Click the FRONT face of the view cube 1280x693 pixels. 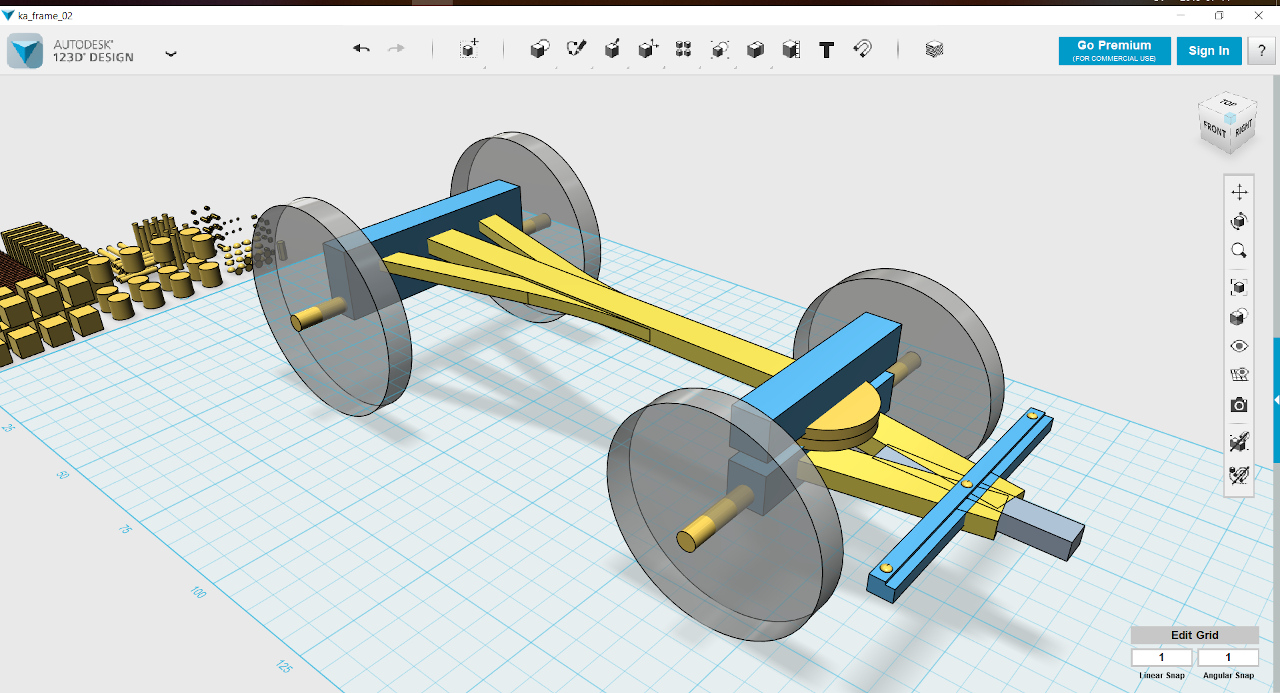1214,131
